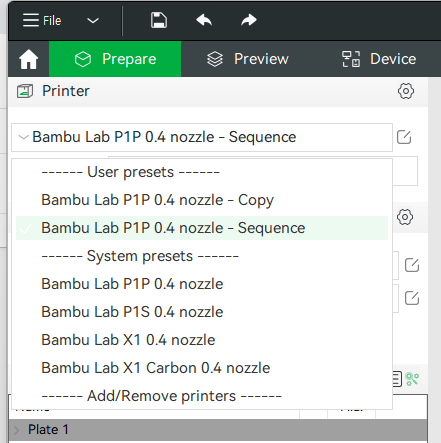Click the ------ System presets ------ heading

click(140, 256)
